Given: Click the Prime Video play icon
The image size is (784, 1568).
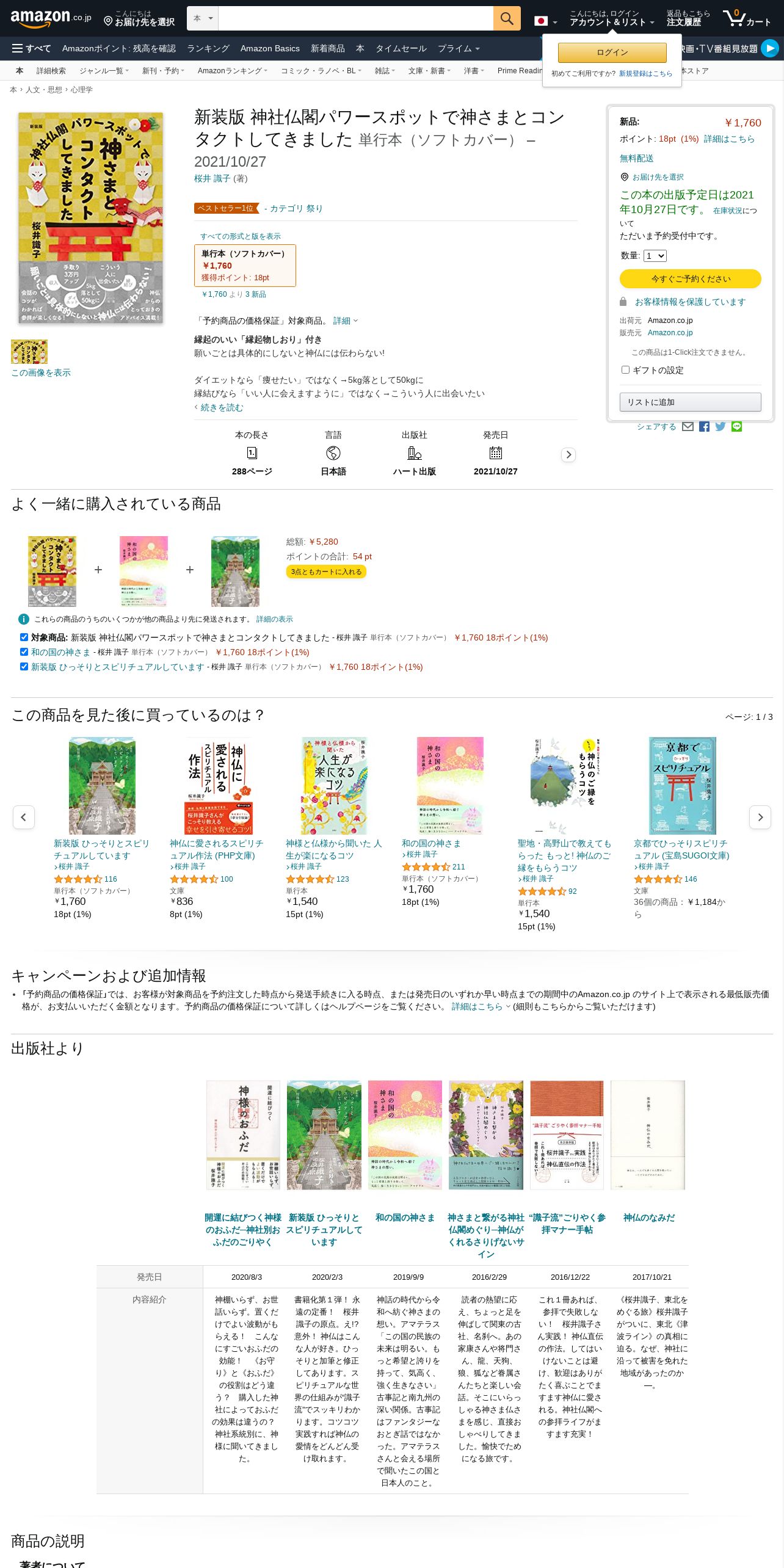Looking at the screenshot, I should pos(770,48).
